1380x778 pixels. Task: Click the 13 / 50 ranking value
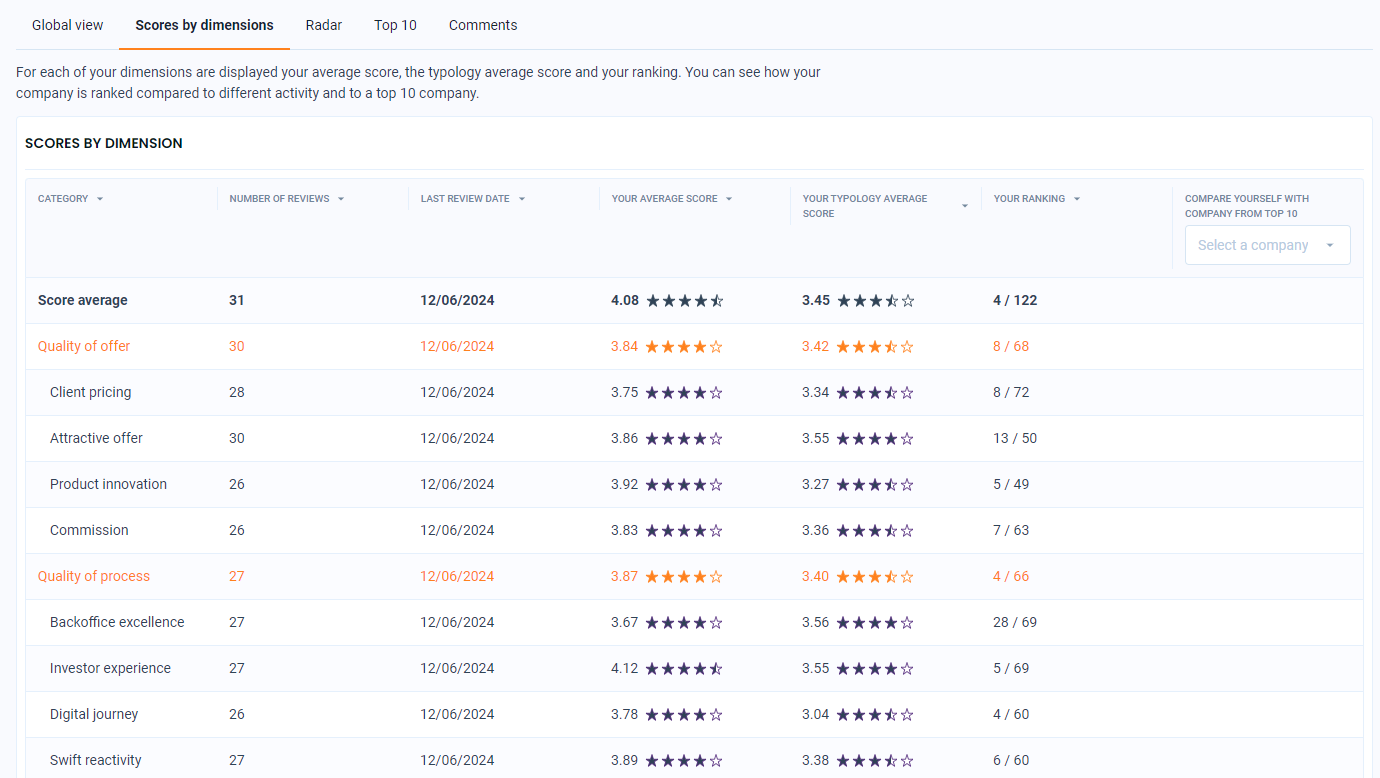(x=1015, y=438)
